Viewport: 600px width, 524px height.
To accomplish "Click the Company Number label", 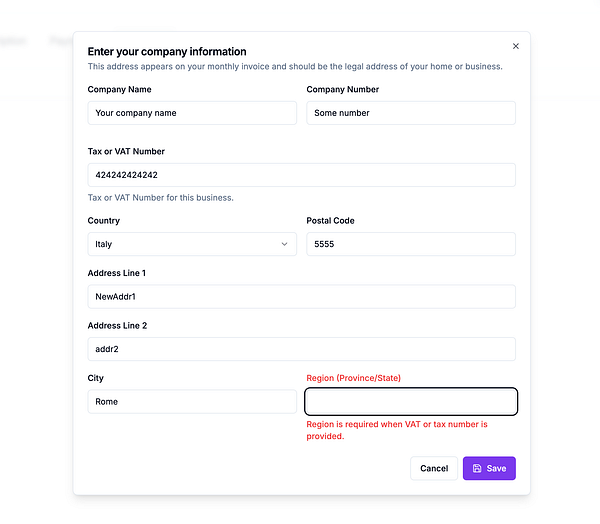I will (x=343, y=90).
